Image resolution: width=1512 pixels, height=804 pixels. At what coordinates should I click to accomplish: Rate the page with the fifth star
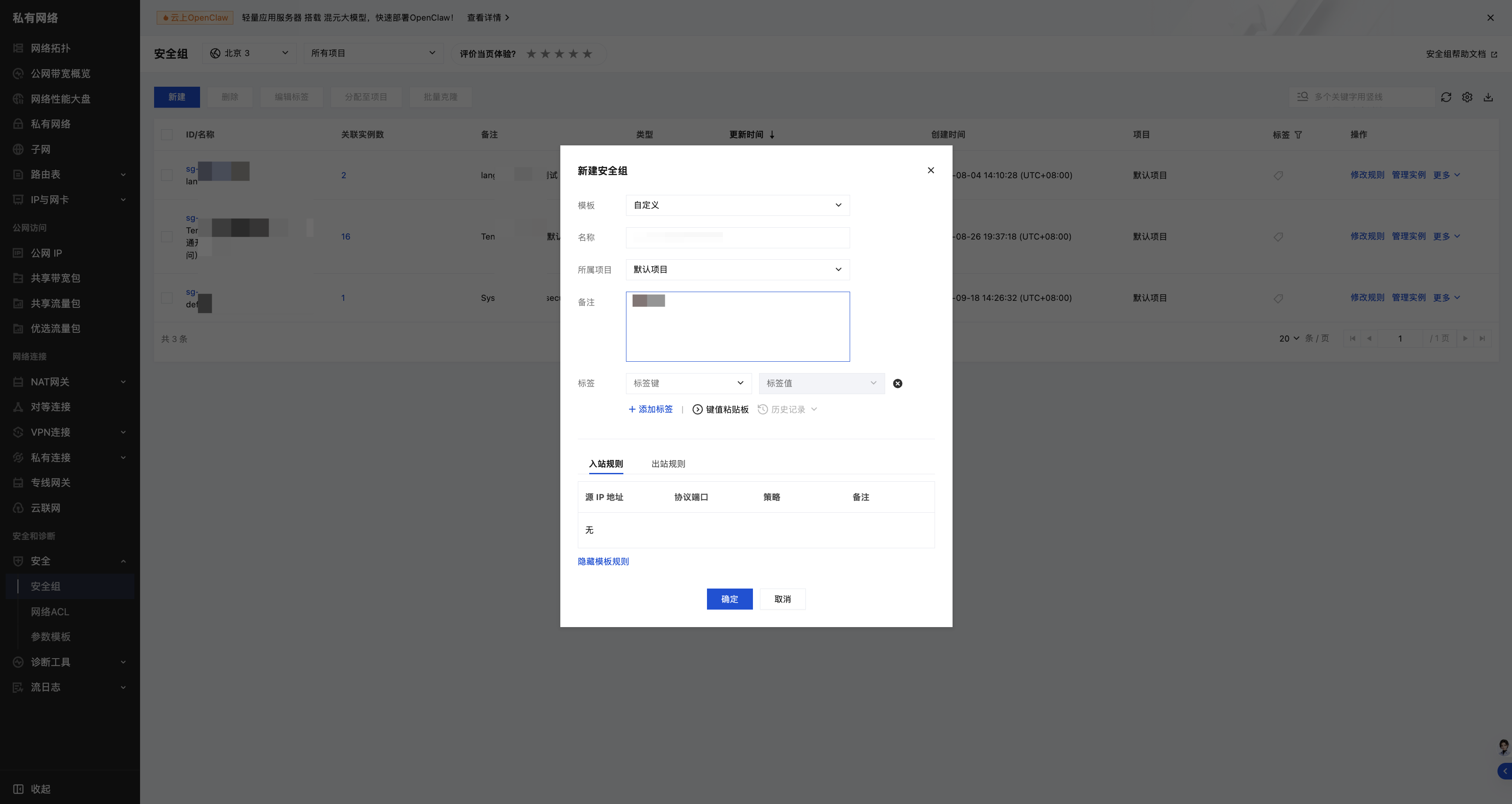(587, 53)
